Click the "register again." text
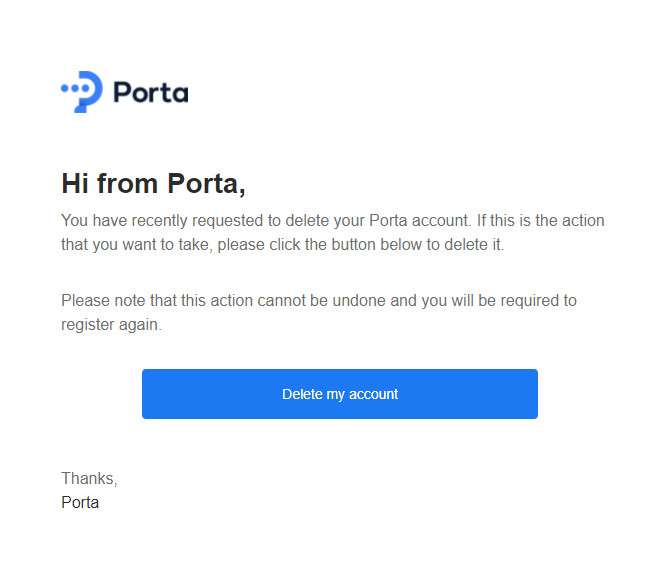Viewport: 660px width, 563px height. pyautogui.click(x=111, y=325)
